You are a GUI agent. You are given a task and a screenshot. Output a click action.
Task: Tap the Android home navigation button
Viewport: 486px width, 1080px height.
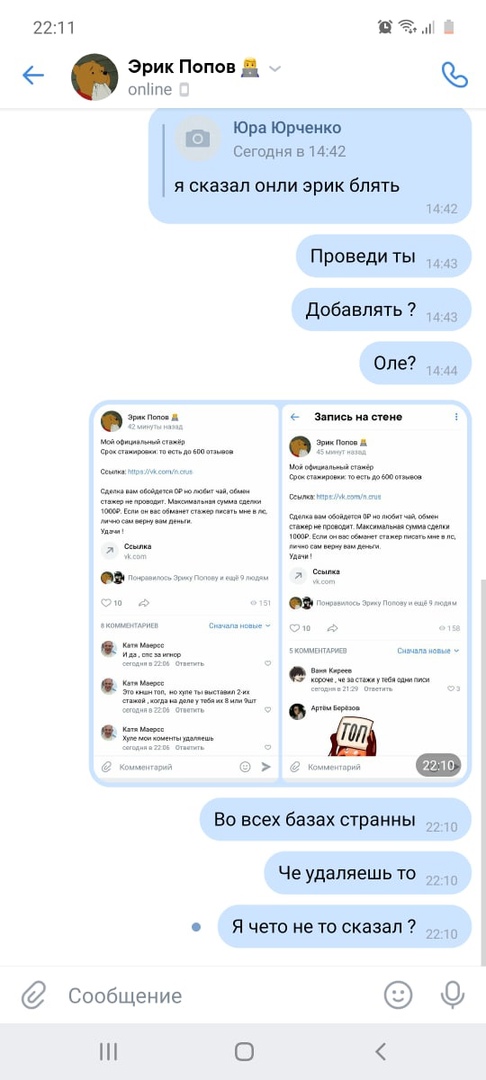(244, 1051)
